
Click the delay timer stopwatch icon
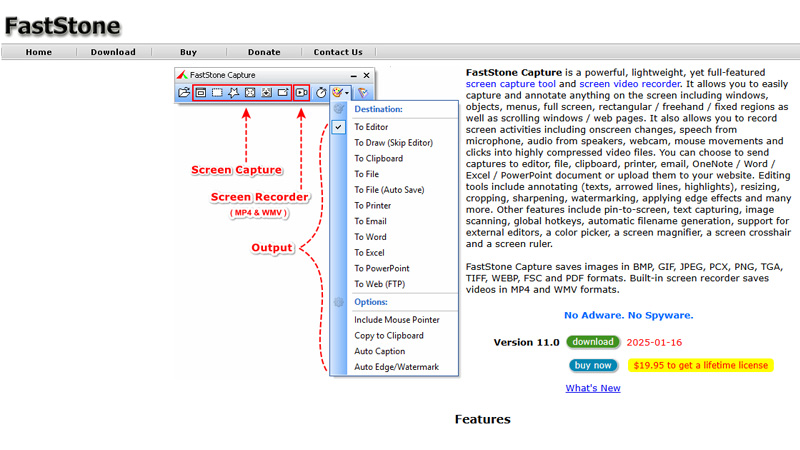pos(321,92)
